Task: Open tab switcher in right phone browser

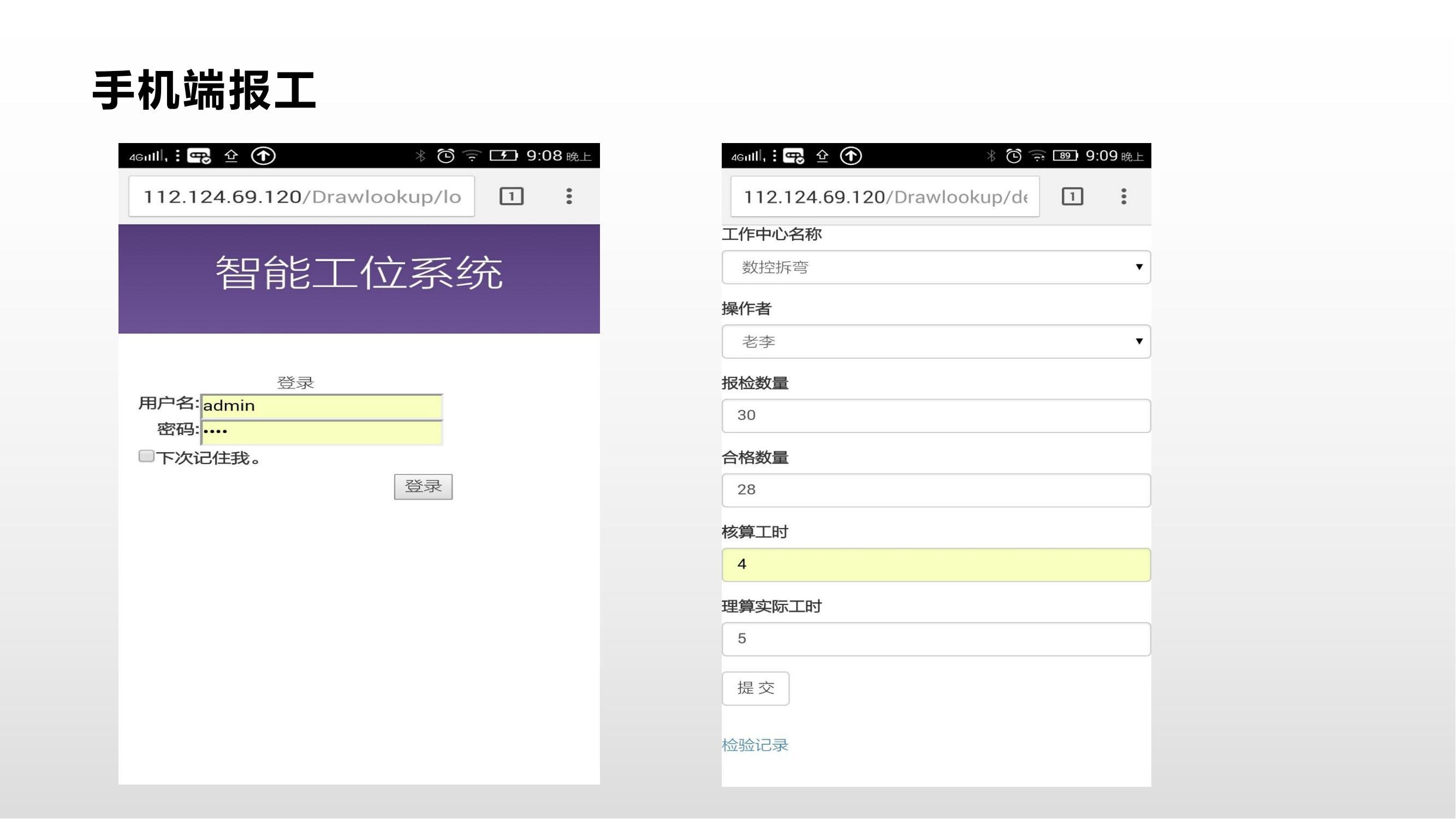Action: (x=1072, y=197)
